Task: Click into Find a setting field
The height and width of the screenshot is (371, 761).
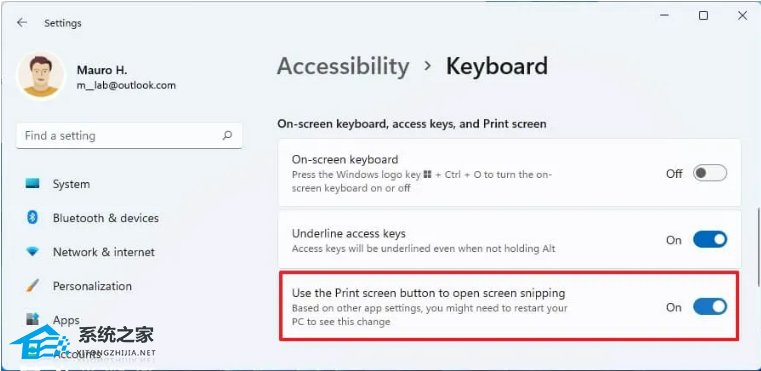Action: click(129, 135)
